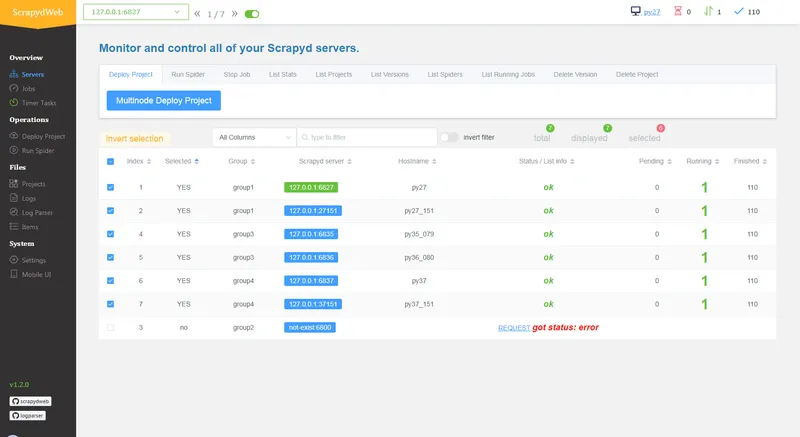The image size is (800, 437).
Task: Switch to the Run Spider tab
Action: tap(188, 74)
